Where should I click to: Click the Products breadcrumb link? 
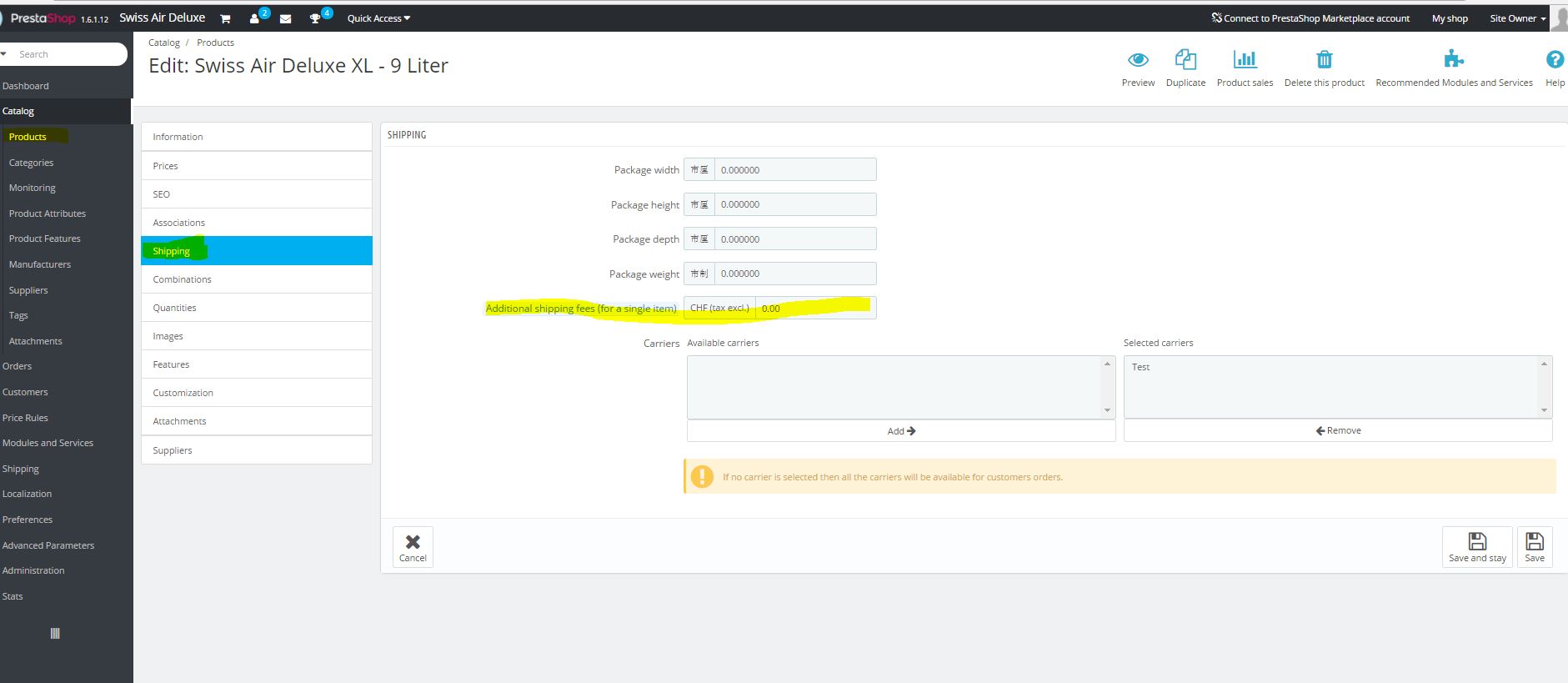pyautogui.click(x=215, y=43)
